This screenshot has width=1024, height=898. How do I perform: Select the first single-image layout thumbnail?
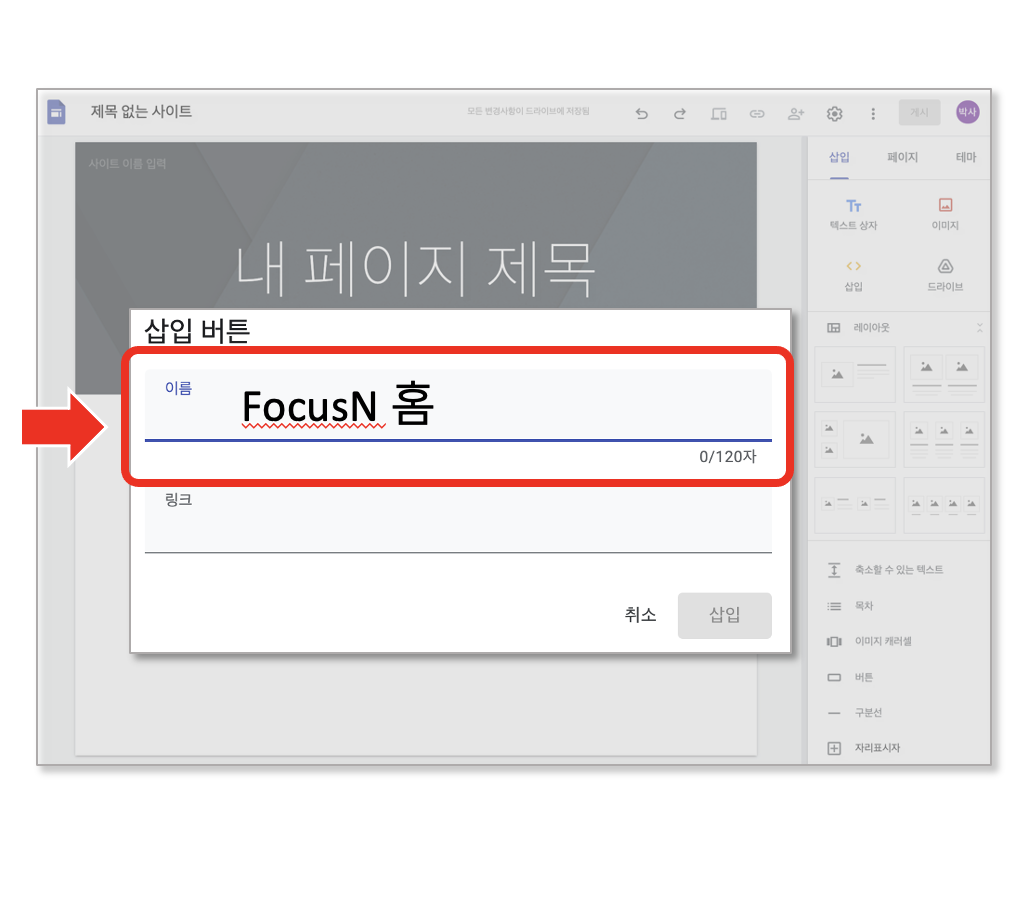pos(854,374)
